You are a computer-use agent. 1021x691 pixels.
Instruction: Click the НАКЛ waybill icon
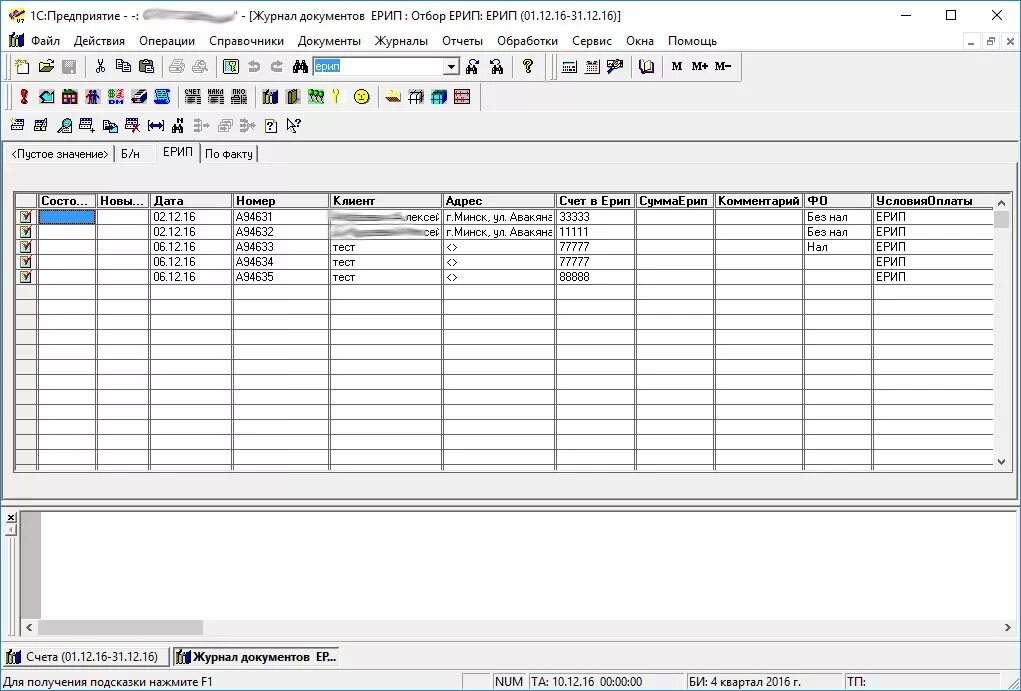[216, 97]
